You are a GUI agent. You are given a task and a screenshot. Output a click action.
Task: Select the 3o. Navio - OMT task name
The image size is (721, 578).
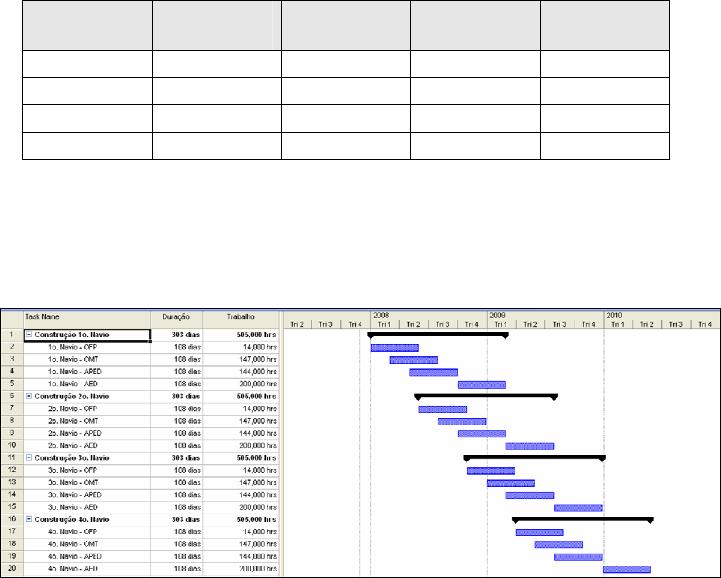tap(71, 482)
